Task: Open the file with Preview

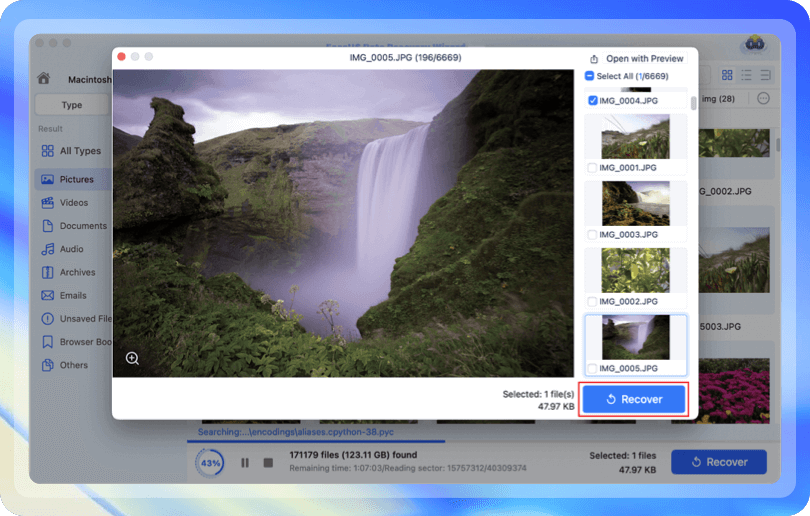Action: [x=644, y=58]
